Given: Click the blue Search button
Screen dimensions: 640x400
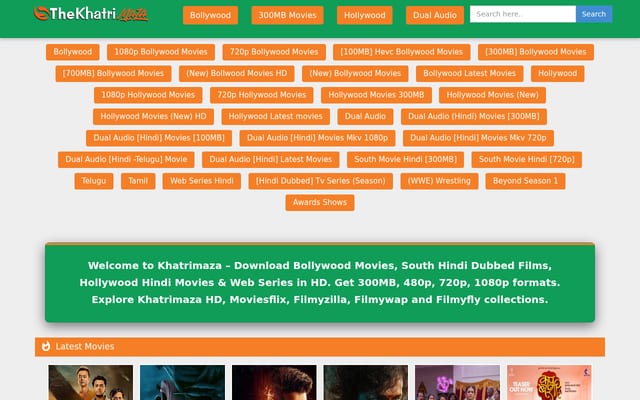Looking at the screenshot, I should click(594, 14).
